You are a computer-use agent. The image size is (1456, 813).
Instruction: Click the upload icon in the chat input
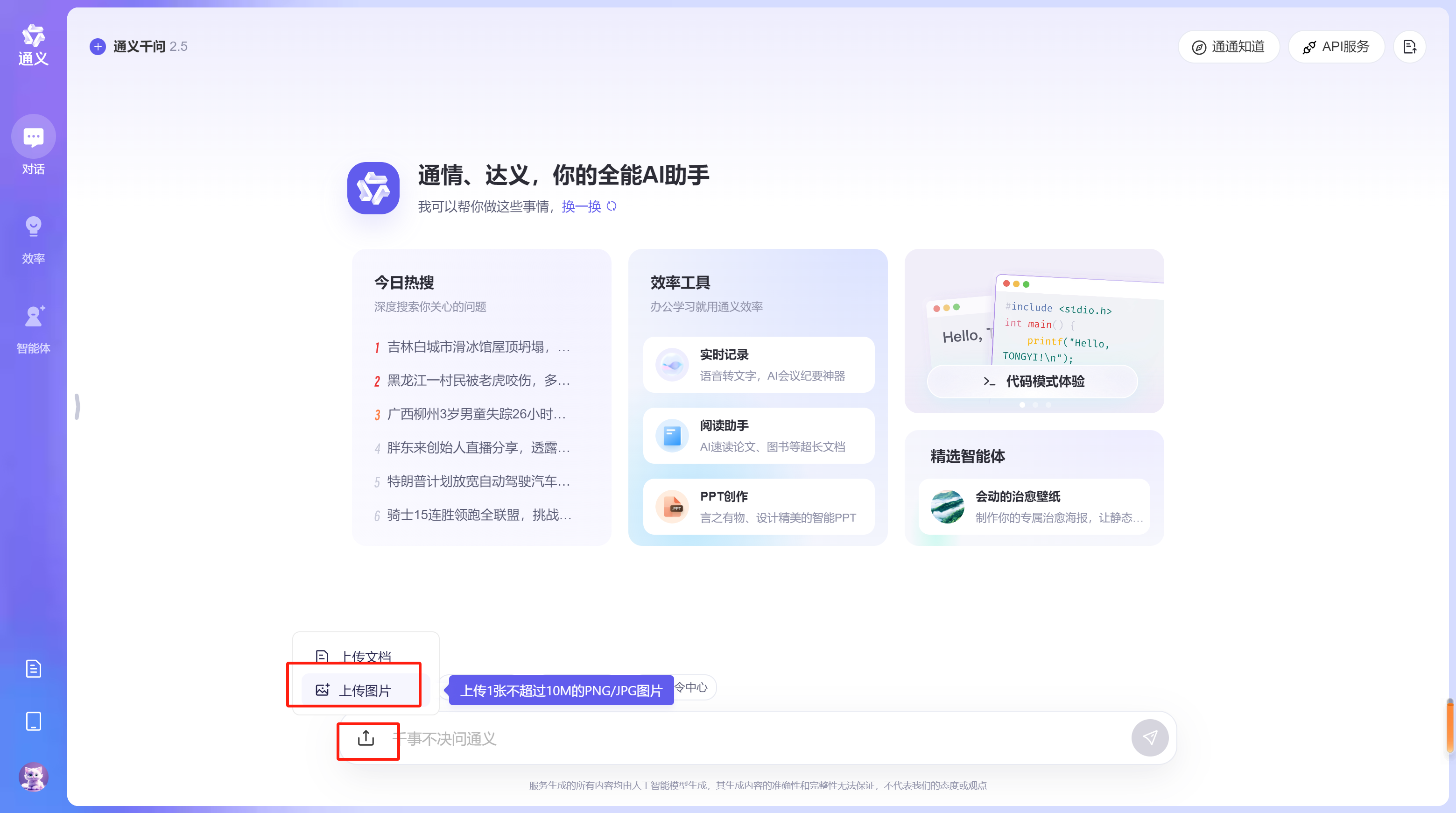click(367, 738)
